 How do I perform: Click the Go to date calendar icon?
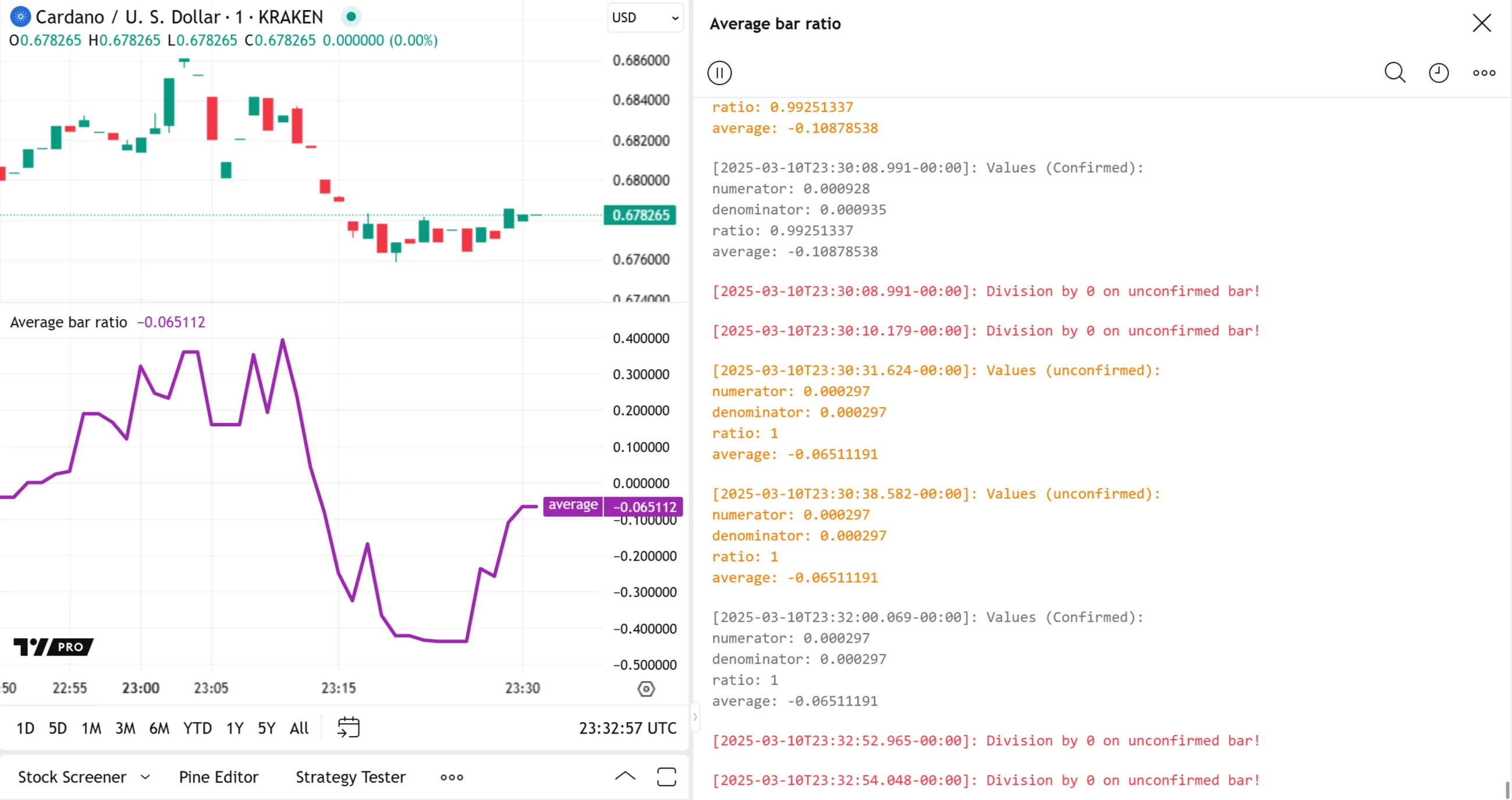coord(348,727)
